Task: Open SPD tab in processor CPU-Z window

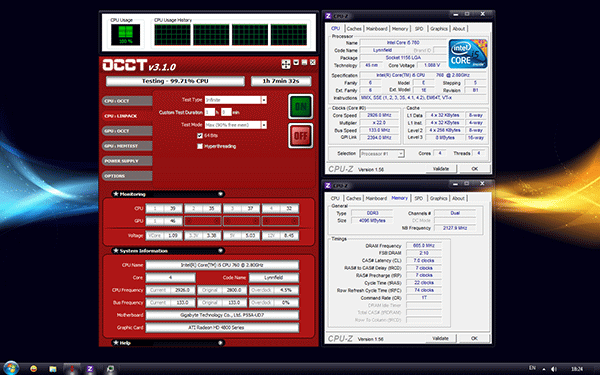Action: point(419,29)
